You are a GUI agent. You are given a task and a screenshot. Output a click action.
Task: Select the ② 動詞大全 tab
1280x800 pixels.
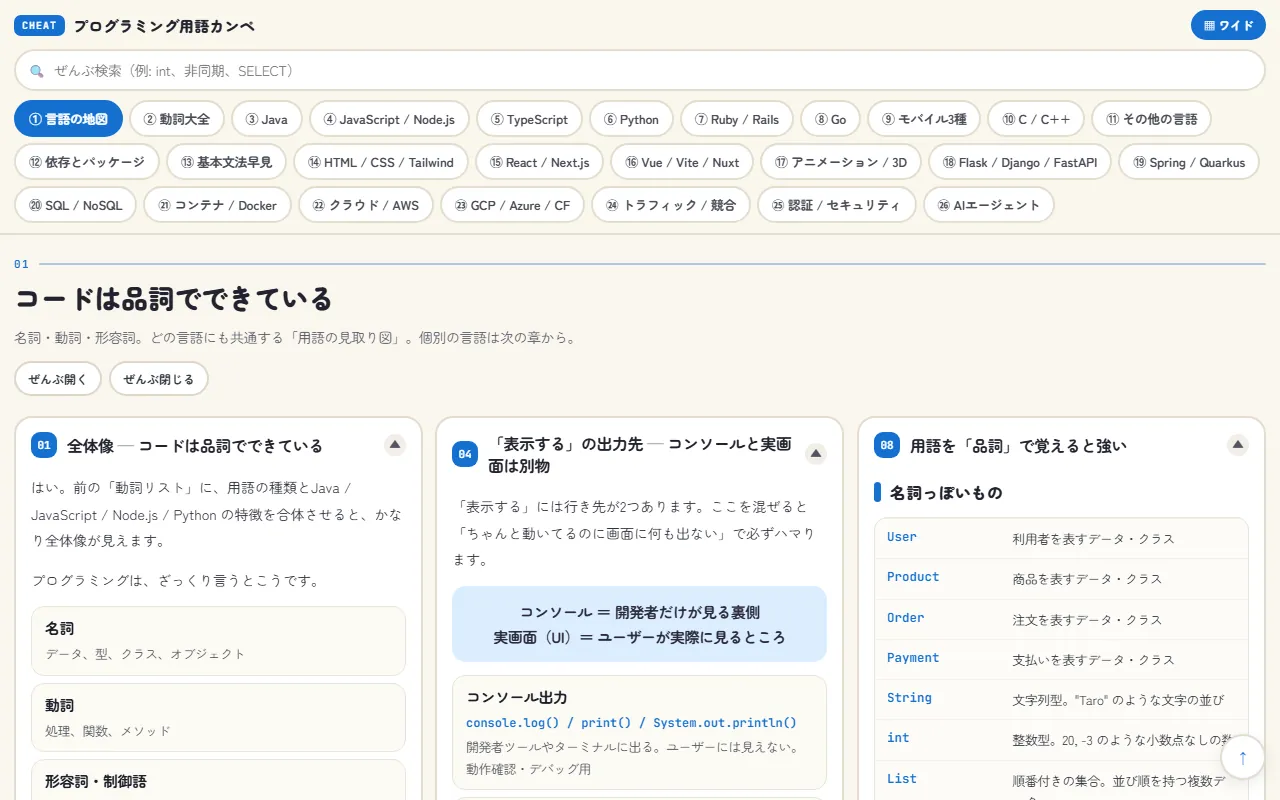177,119
